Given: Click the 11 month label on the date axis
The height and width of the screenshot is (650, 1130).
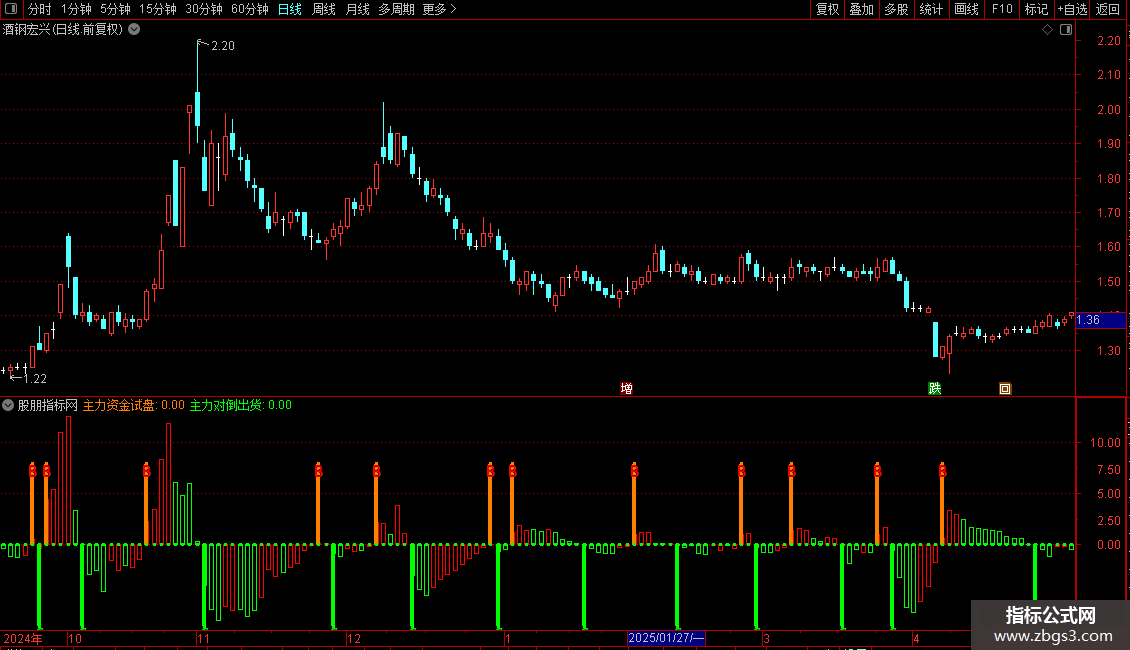Looking at the screenshot, I should (203, 638).
